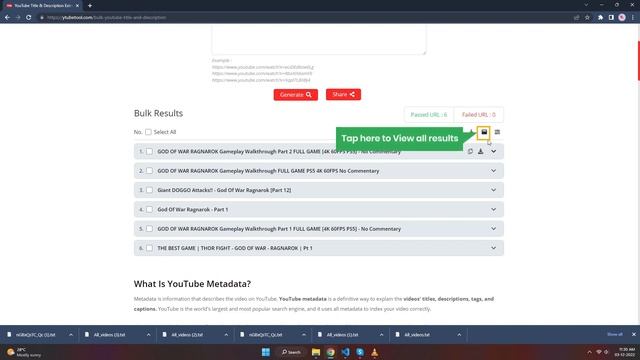Reload the page with the refresh icon
This screenshot has height=360, width=640.
pyautogui.click(x=29, y=18)
